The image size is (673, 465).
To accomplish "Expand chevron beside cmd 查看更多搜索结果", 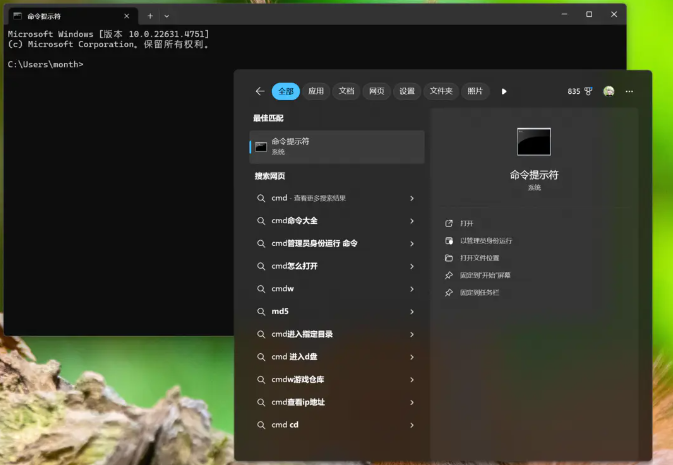I will [412, 198].
